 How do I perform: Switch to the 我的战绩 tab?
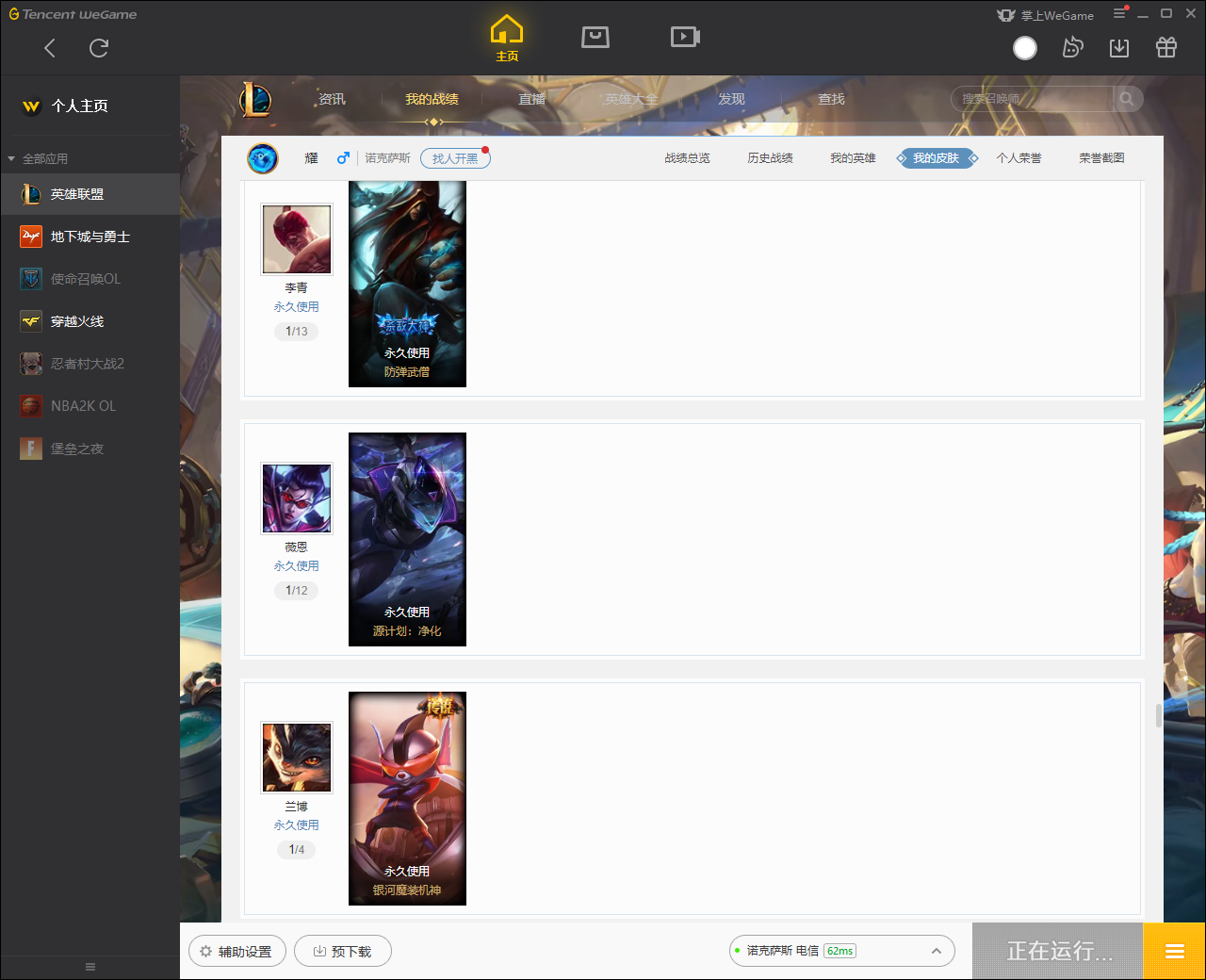[432, 99]
